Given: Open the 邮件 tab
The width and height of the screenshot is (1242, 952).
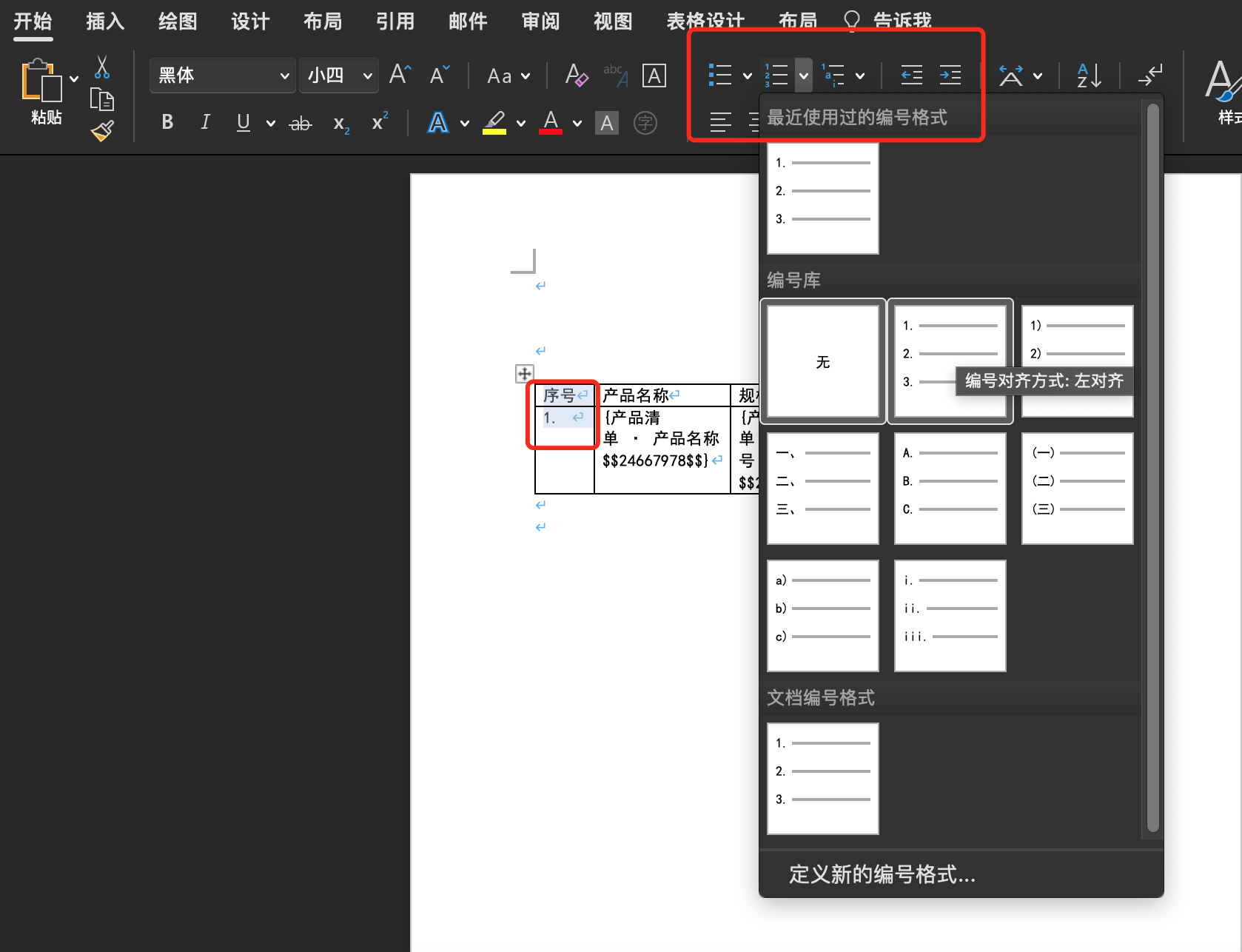Looking at the screenshot, I should point(468,21).
